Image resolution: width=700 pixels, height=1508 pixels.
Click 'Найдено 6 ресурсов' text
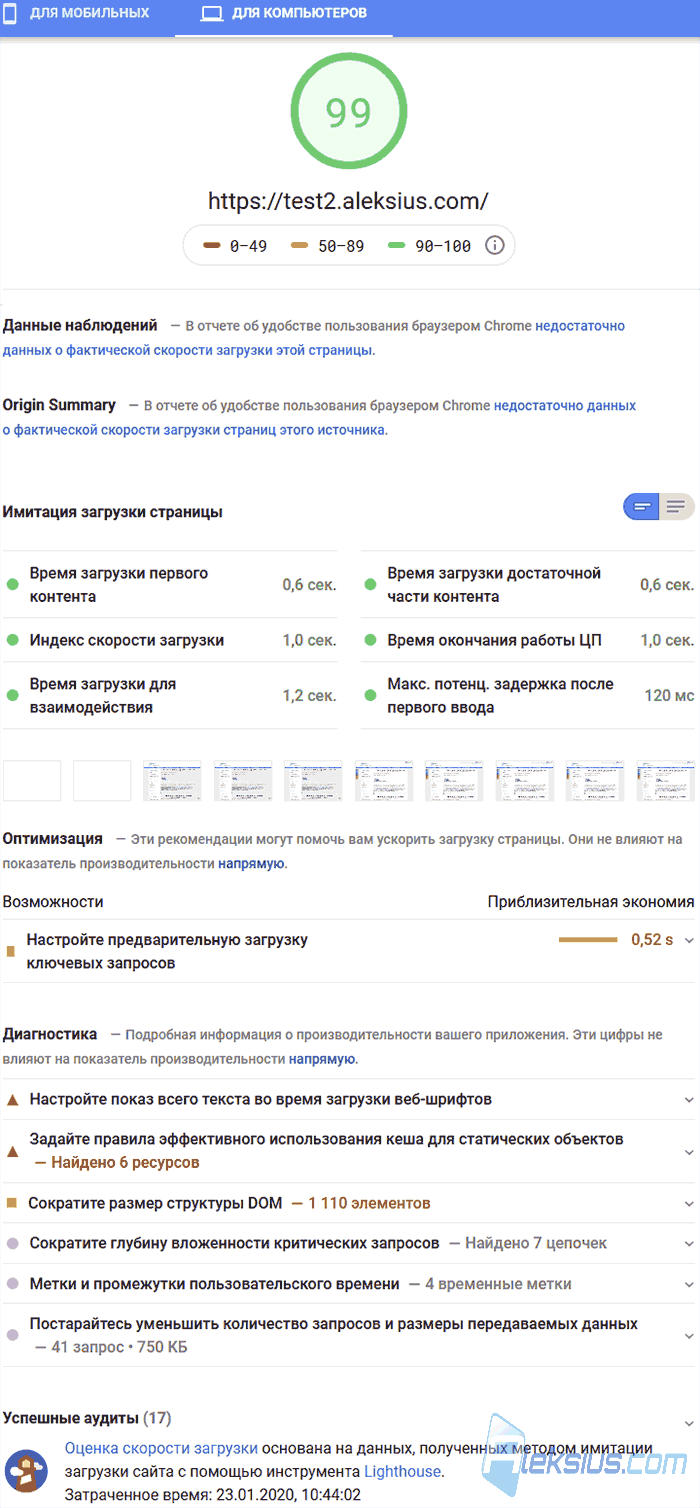(125, 1162)
